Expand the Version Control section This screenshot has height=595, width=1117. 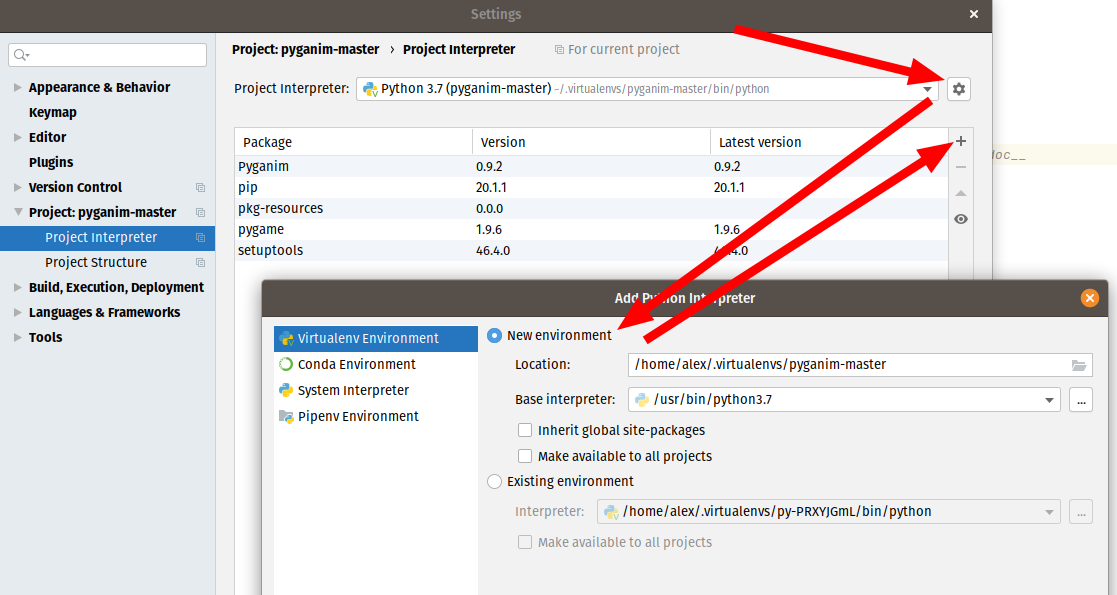[17, 187]
